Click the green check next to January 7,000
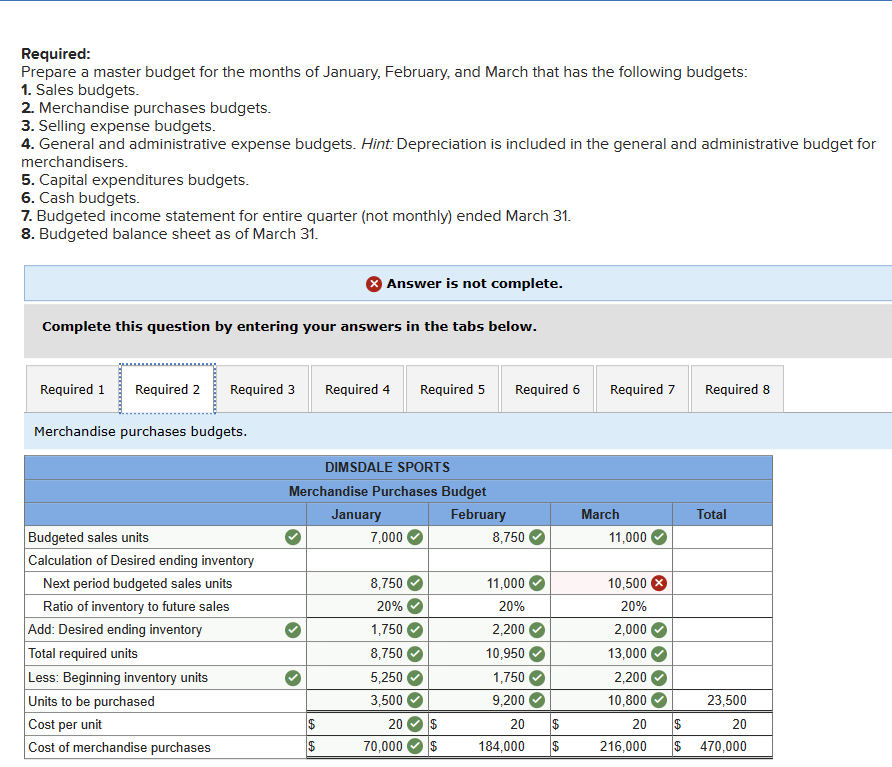892x767 pixels. [415, 537]
